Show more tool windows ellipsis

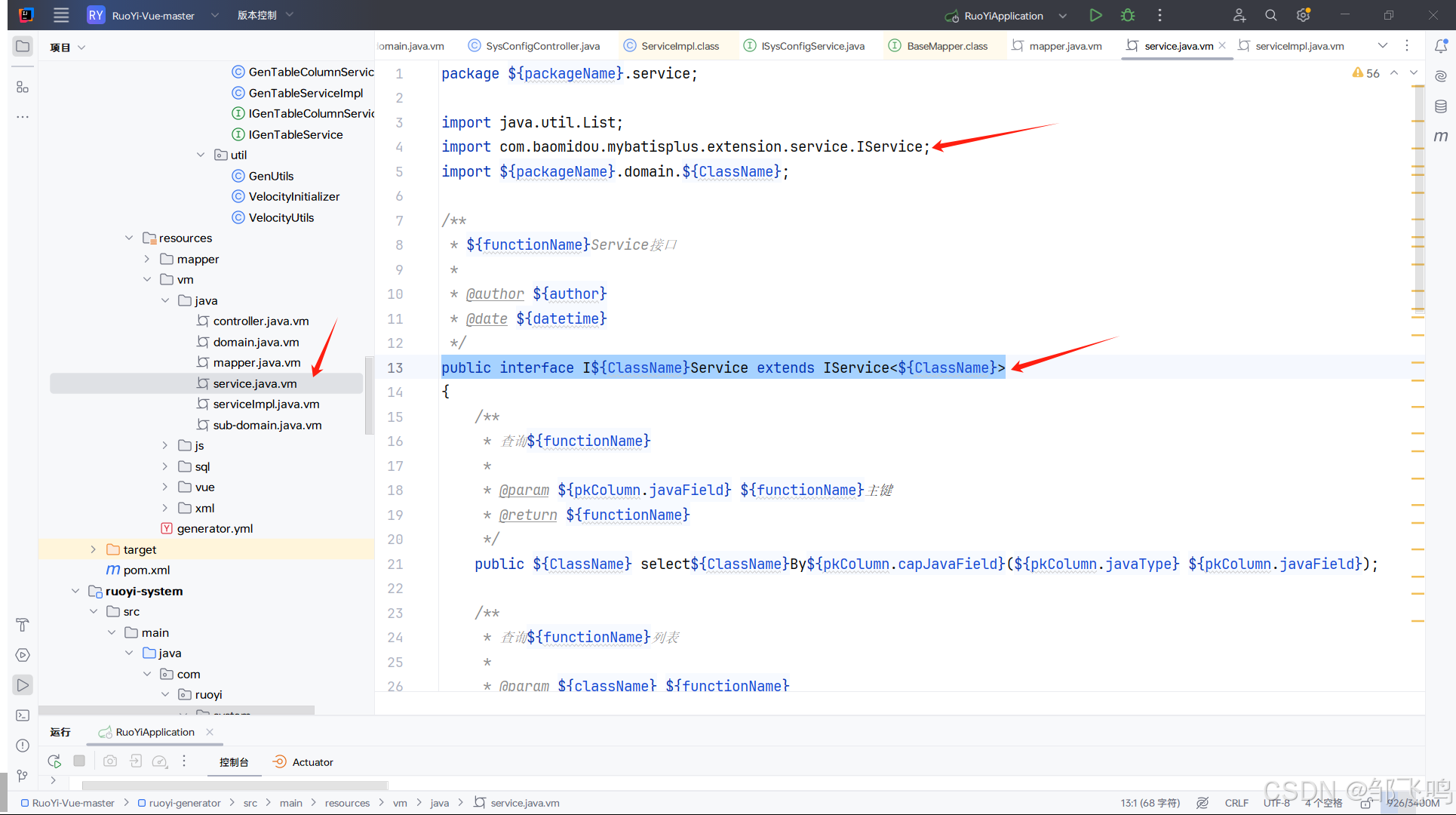click(23, 117)
